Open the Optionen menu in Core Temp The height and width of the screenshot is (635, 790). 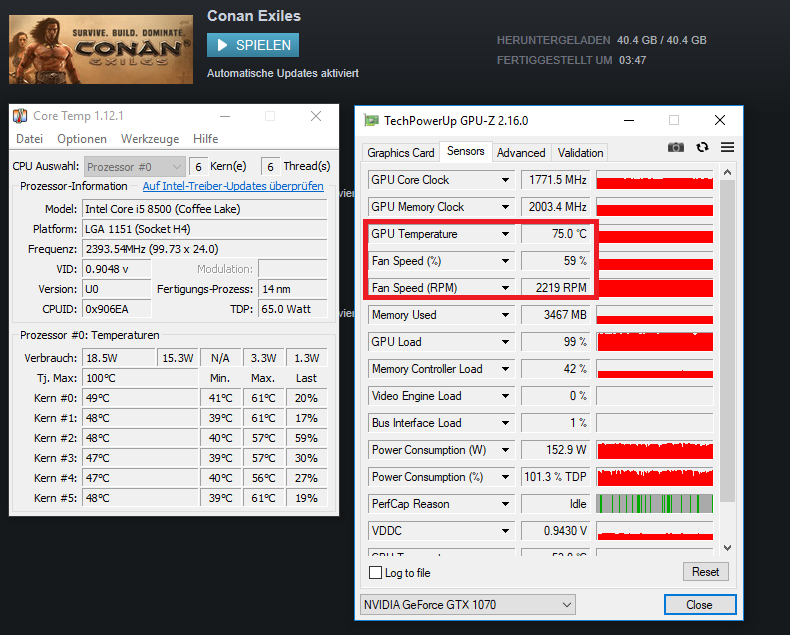(x=82, y=139)
